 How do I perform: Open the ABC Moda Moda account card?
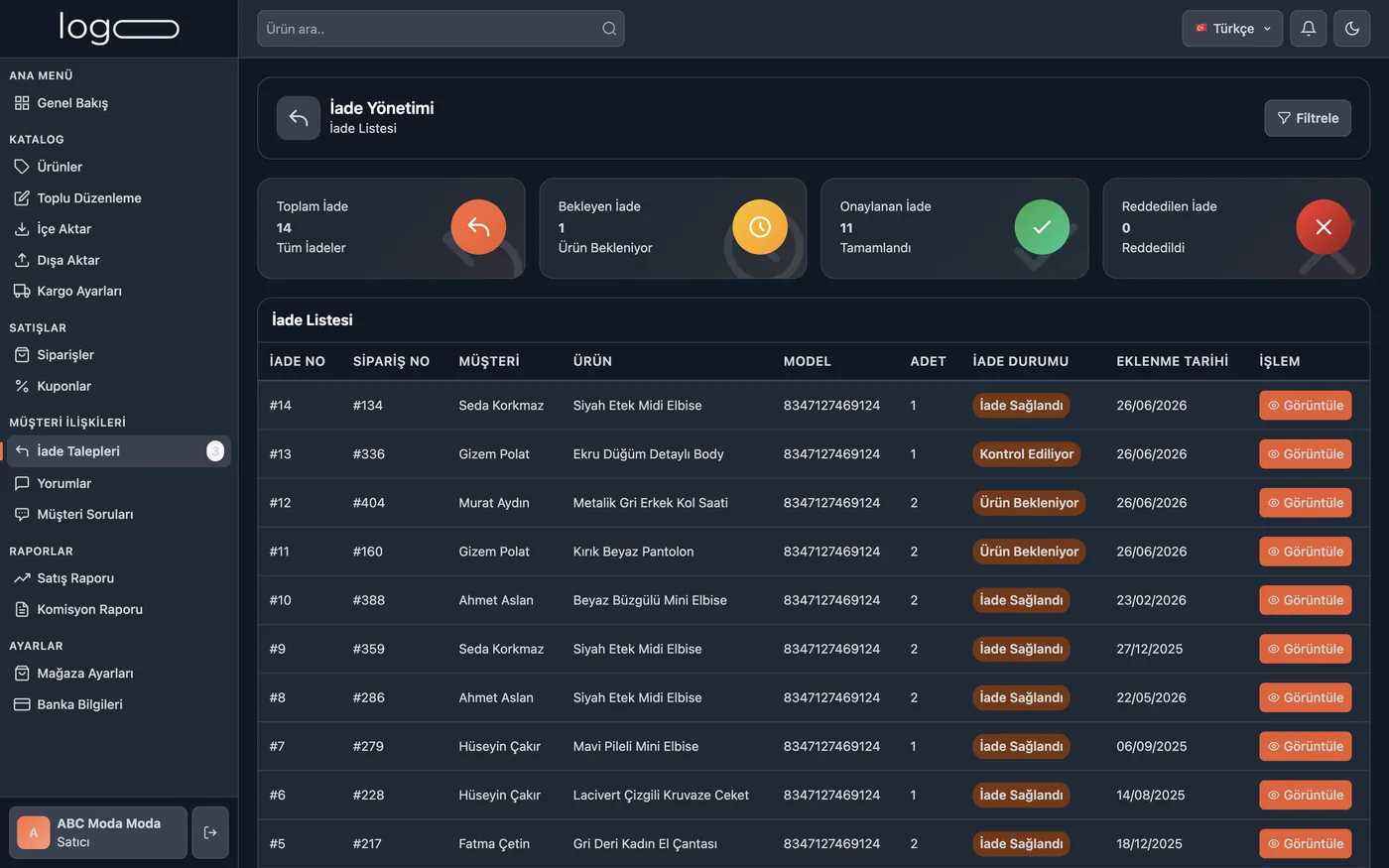click(x=98, y=832)
